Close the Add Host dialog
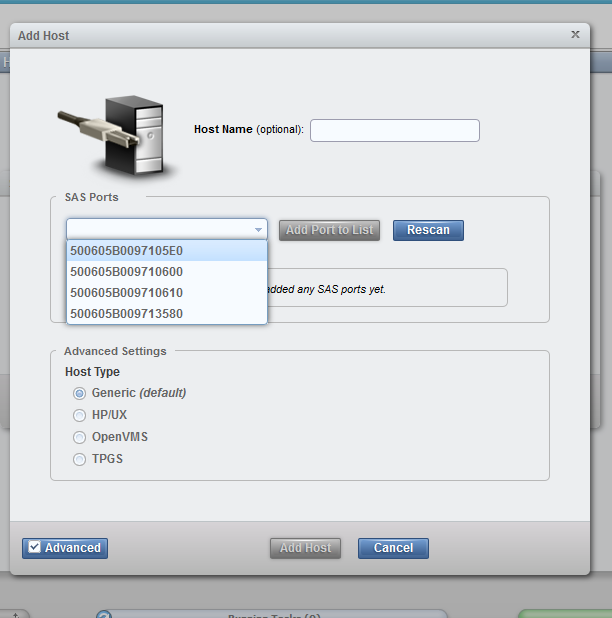This screenshot has width=612, height=618. pyautogui.click(x=575, y=35)
